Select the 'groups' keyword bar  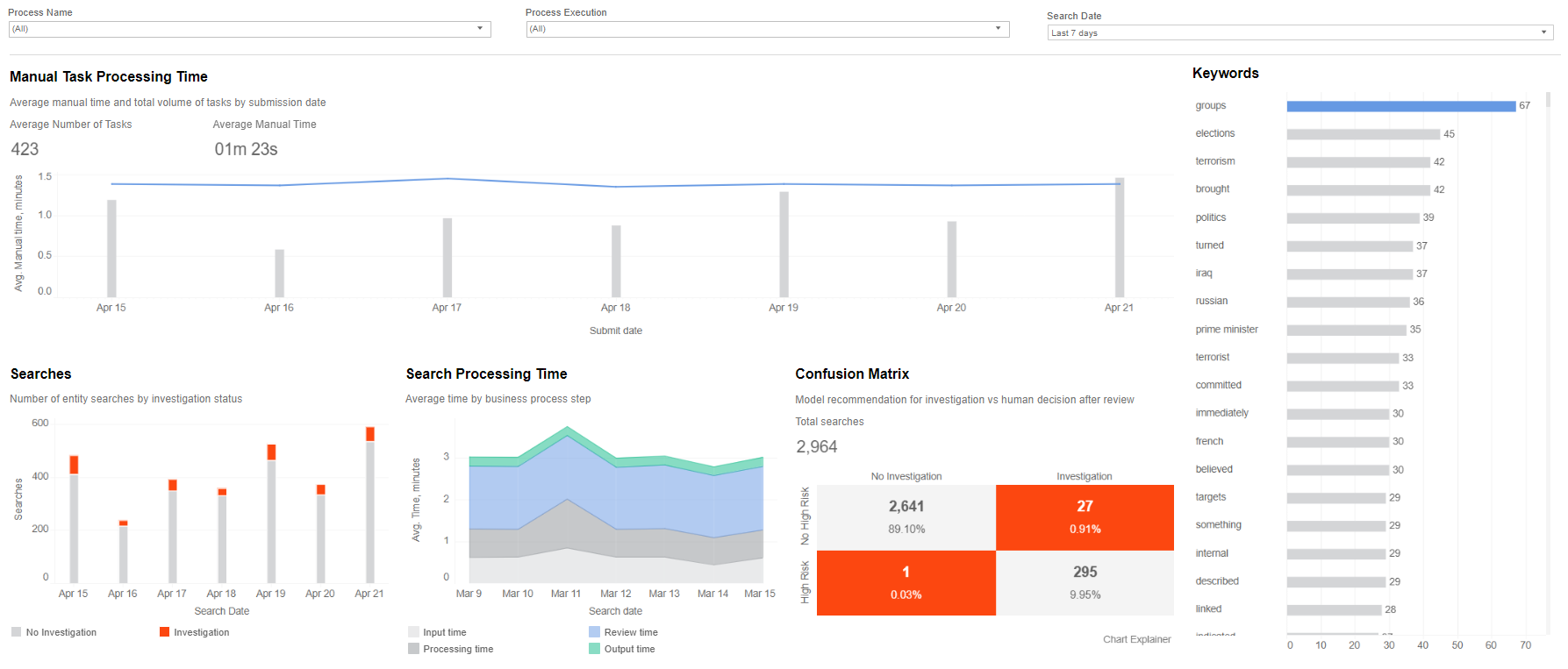pyautogui.click(x=1401, y=106)
